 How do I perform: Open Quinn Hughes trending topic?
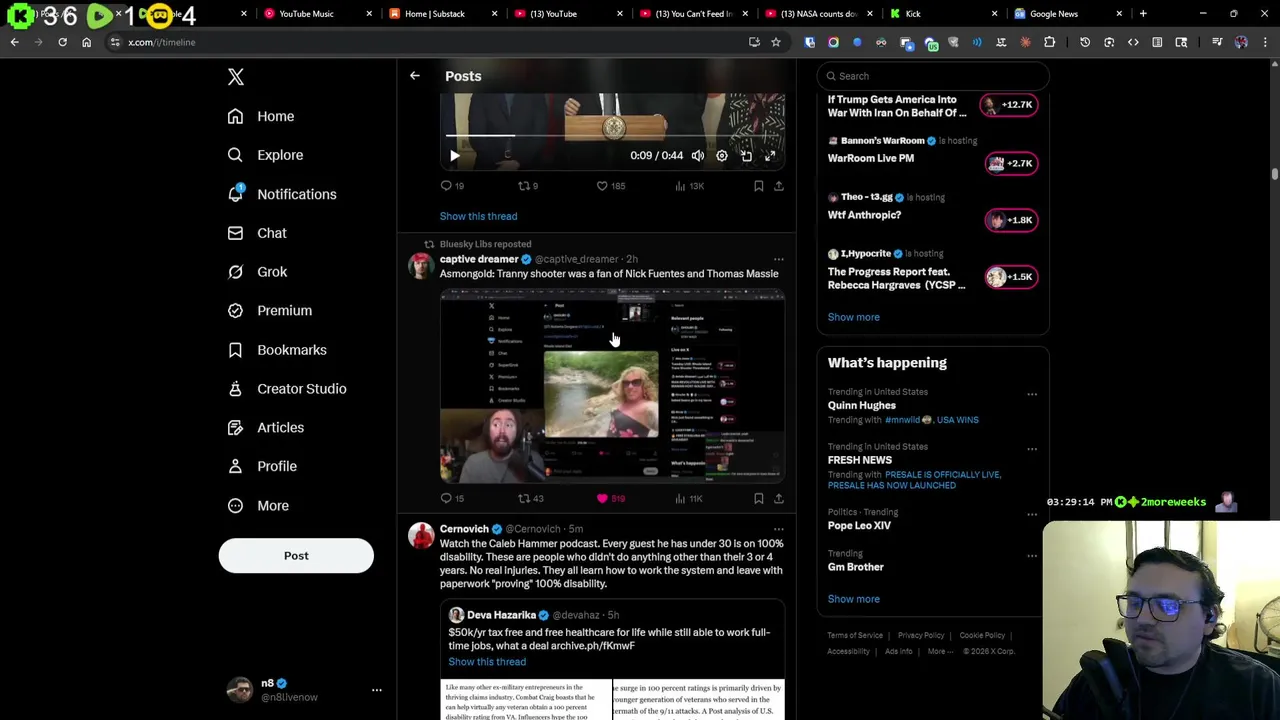(862, 405)
